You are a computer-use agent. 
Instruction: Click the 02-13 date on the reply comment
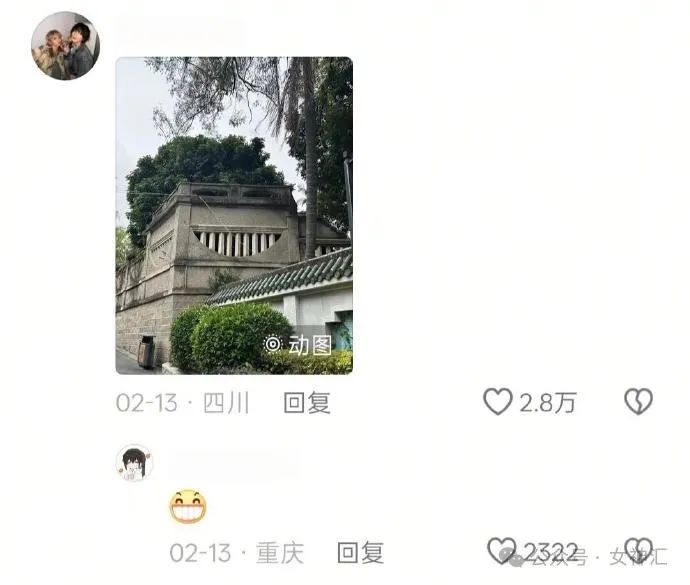point(200,553)
